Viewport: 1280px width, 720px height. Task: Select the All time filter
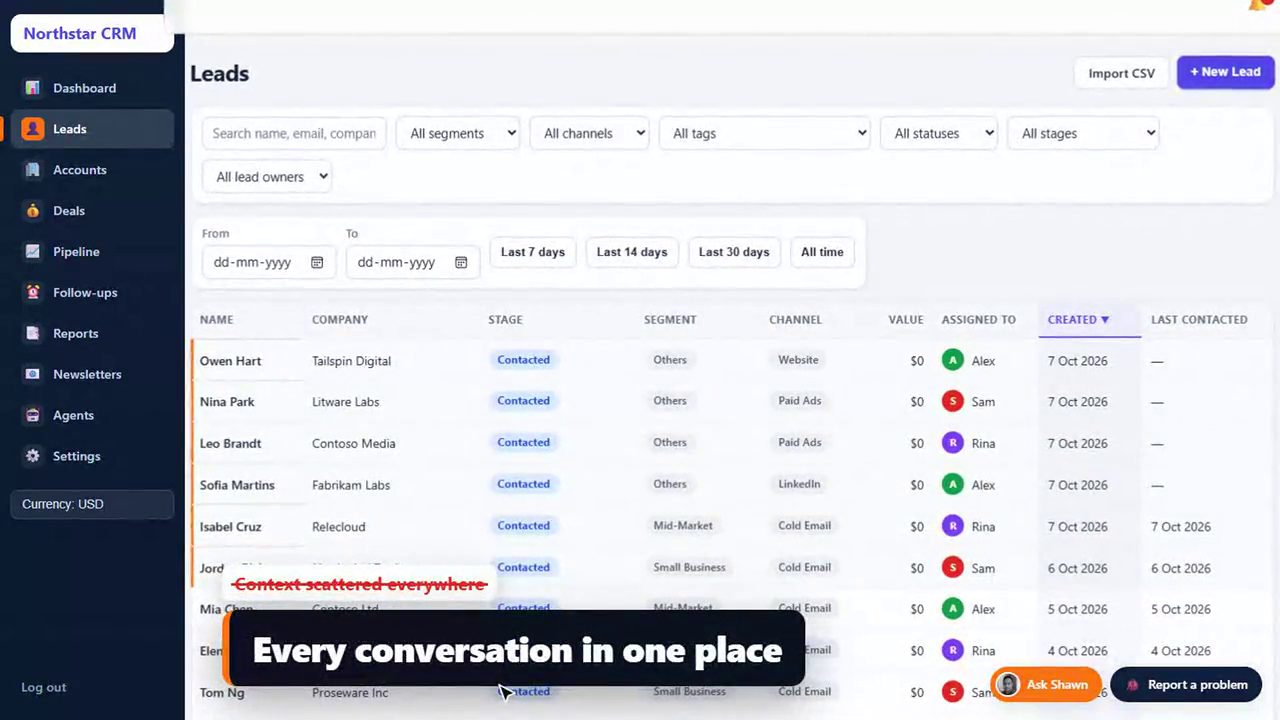click(822, 252)
